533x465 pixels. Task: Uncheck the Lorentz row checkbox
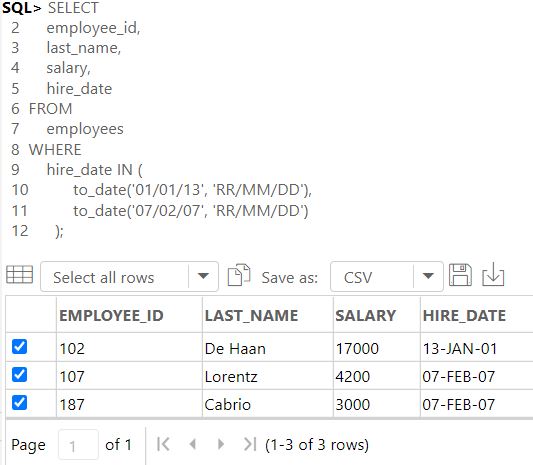tap(19, 375)
